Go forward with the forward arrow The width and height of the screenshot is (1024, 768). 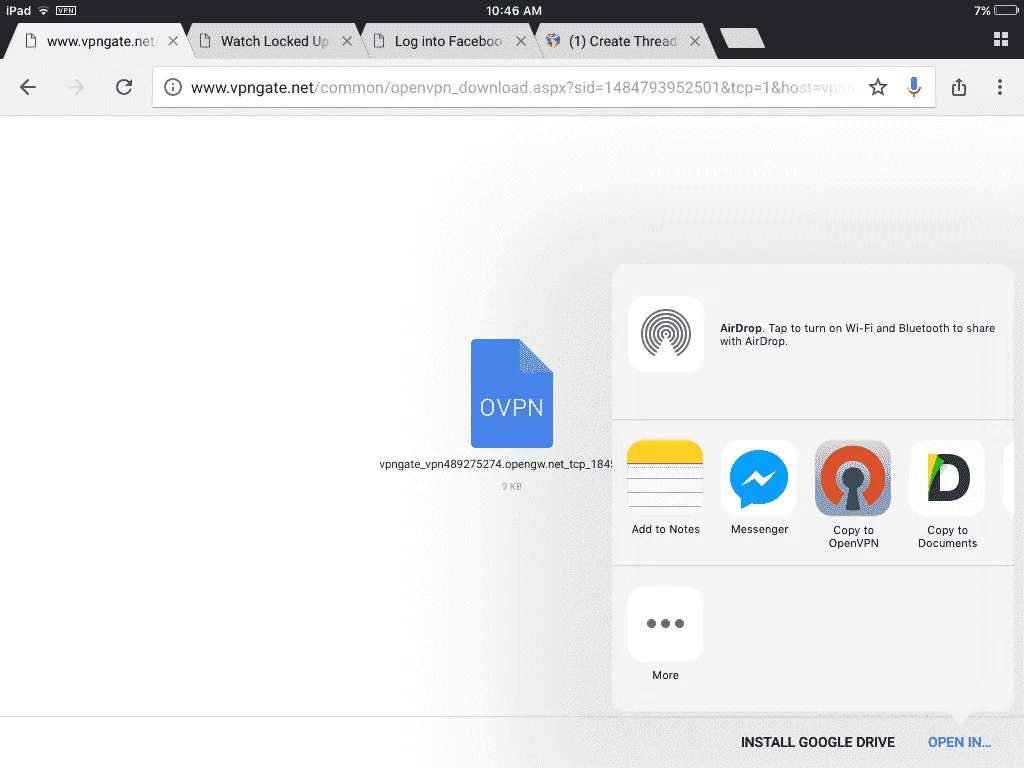pyautogui.click(x=76, y=87)
